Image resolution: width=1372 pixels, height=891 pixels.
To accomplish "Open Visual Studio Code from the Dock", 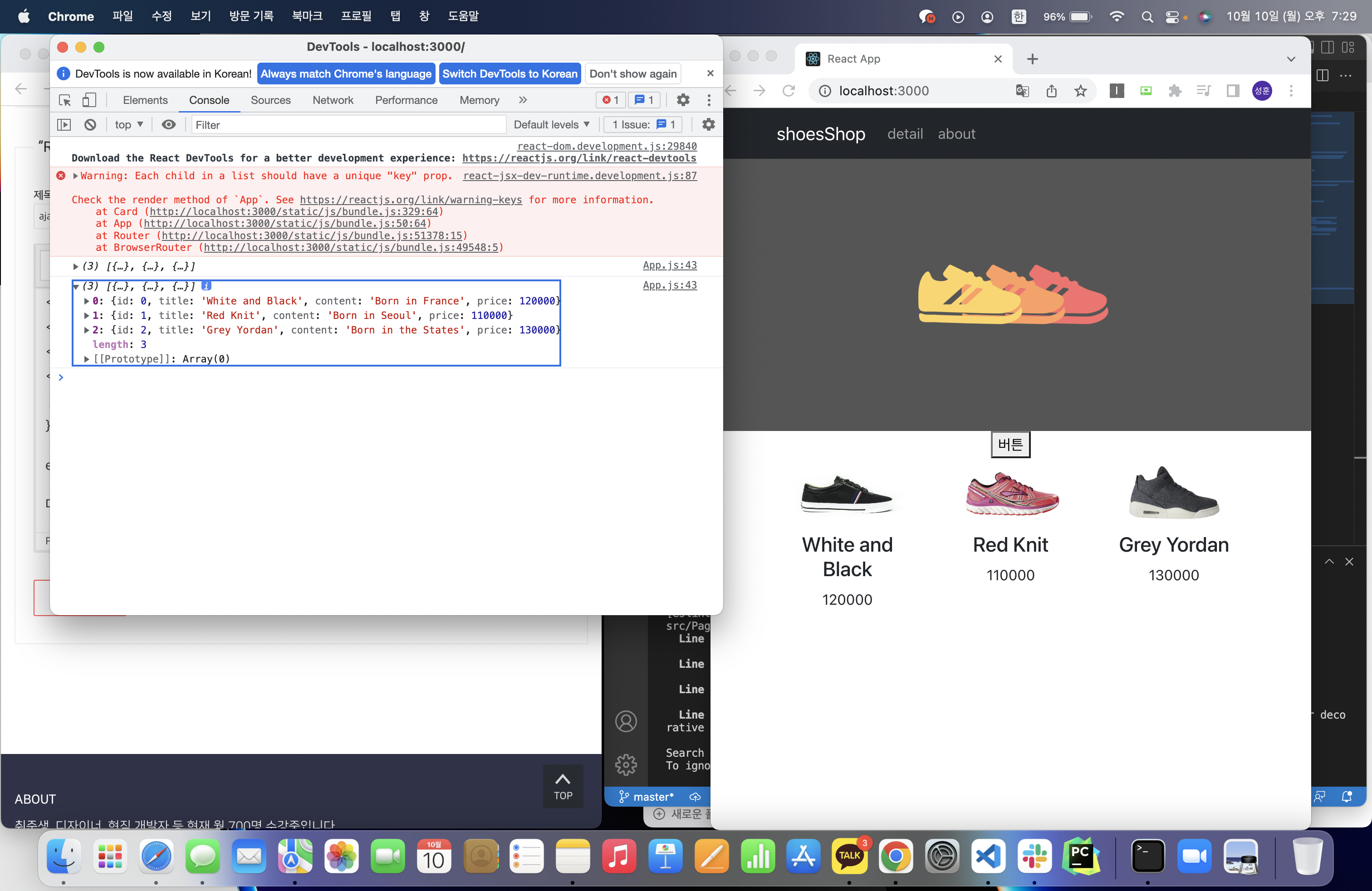I will [988, 857].
